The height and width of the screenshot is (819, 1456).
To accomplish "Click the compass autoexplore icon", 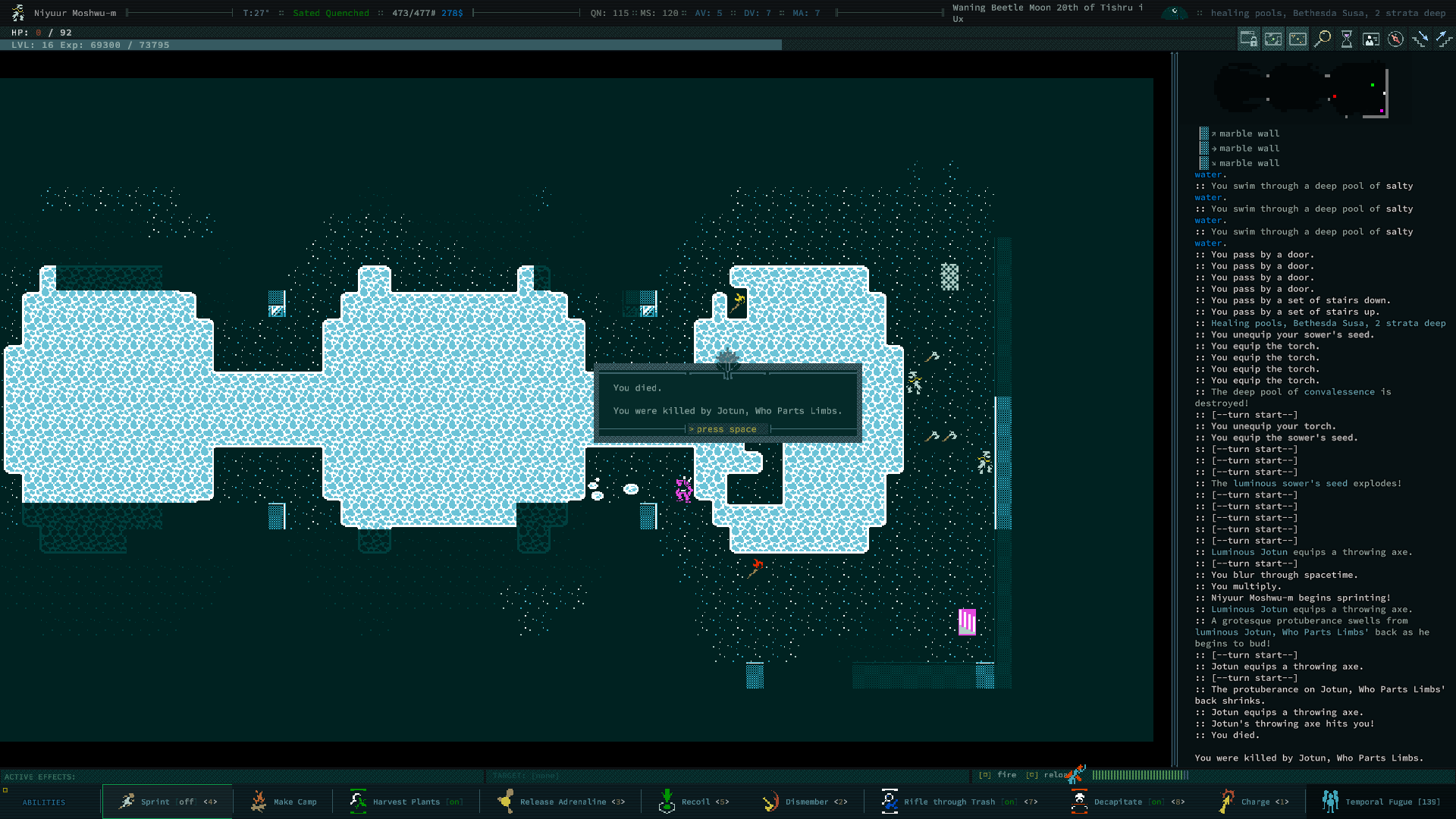I will tap(1395, 39).
